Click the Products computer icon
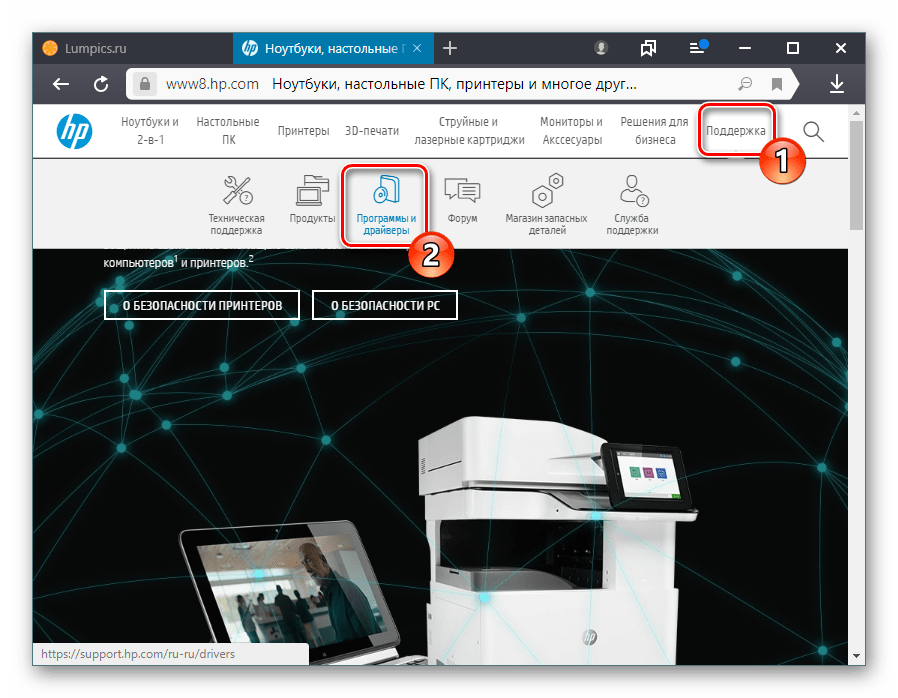 (312, 190)
